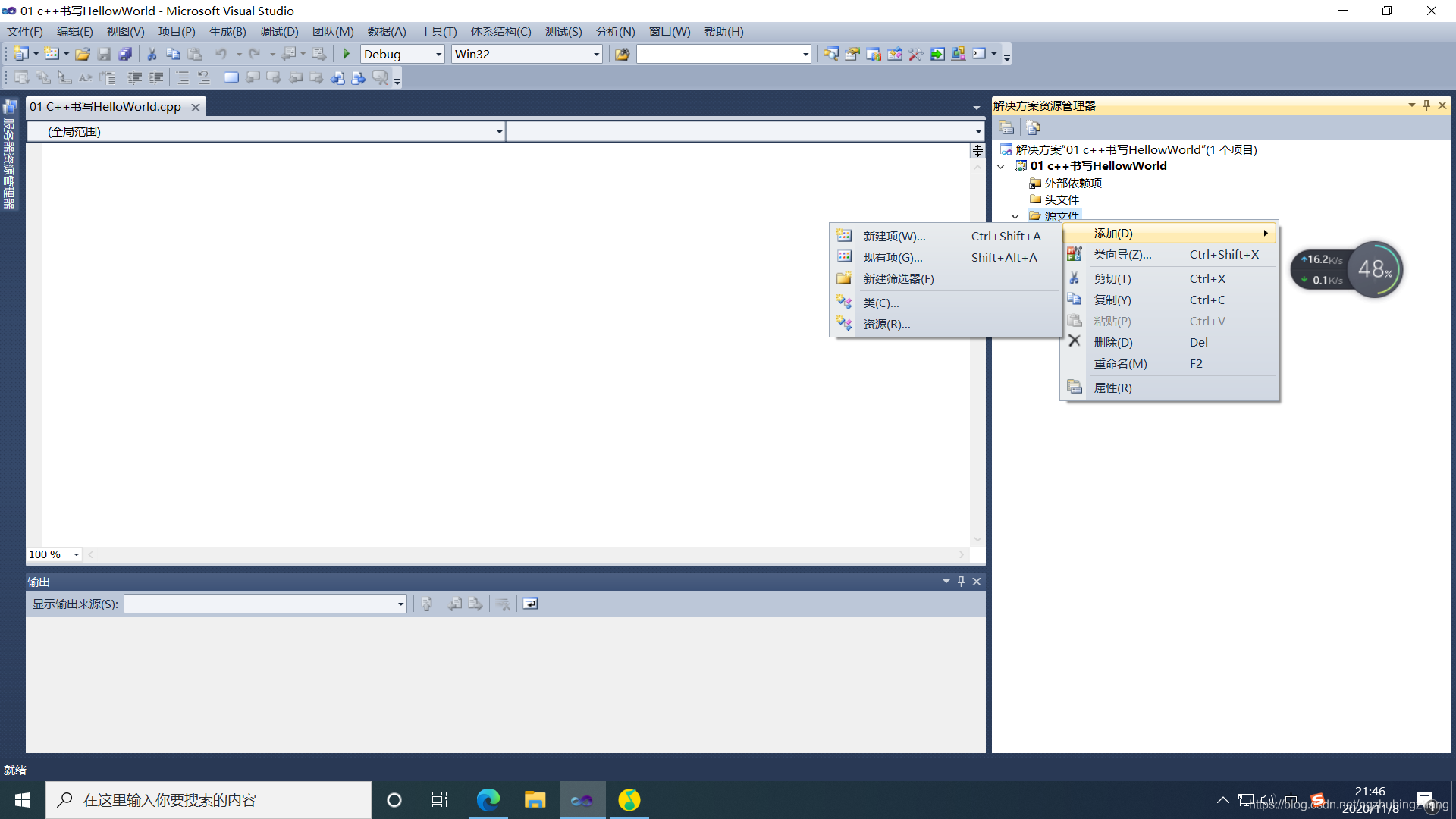Collapse the 源文件 folder node

coord(1015,217)
